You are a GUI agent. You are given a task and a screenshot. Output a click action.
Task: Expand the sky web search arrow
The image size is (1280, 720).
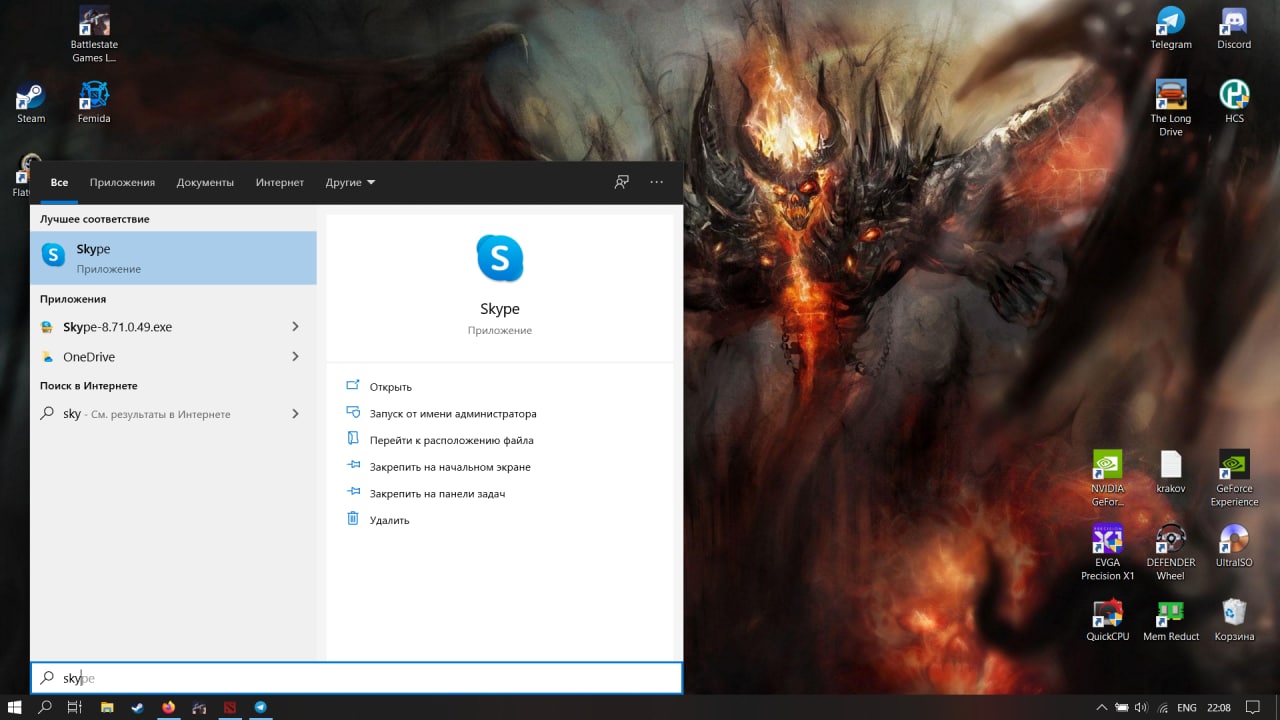point(295,414)
